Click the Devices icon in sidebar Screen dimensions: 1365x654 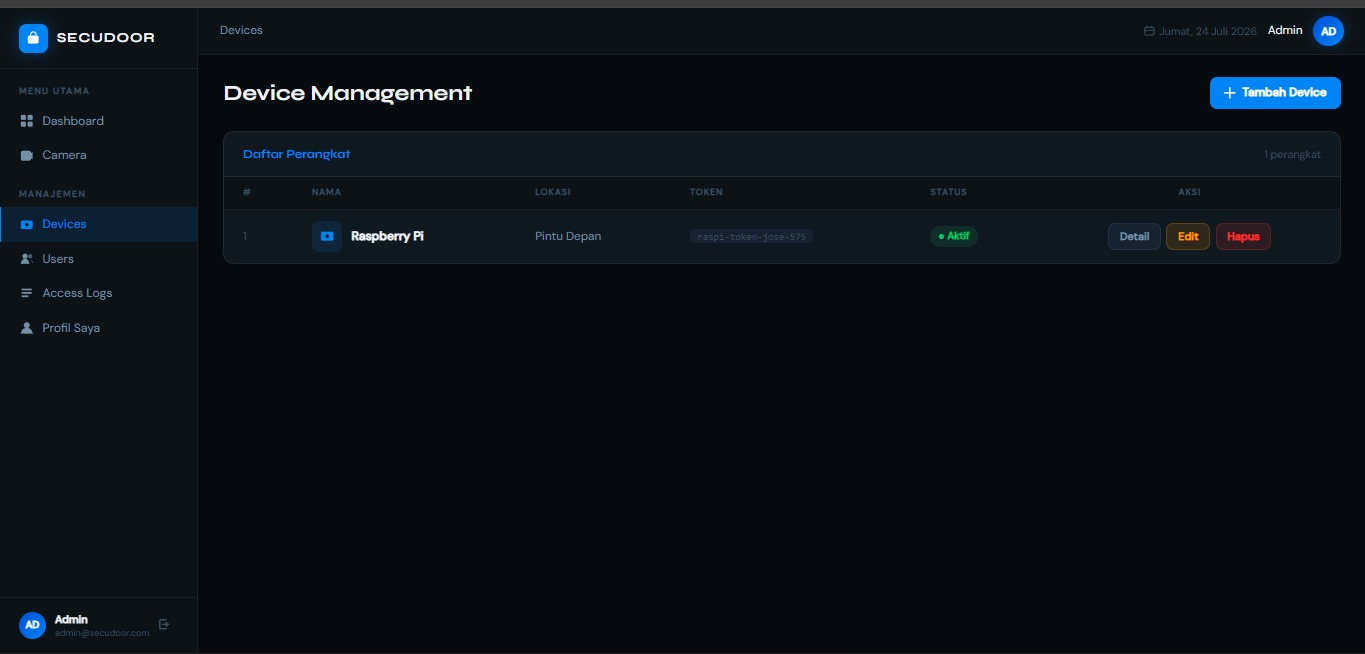pyautogui.click(x=27, y=224)
